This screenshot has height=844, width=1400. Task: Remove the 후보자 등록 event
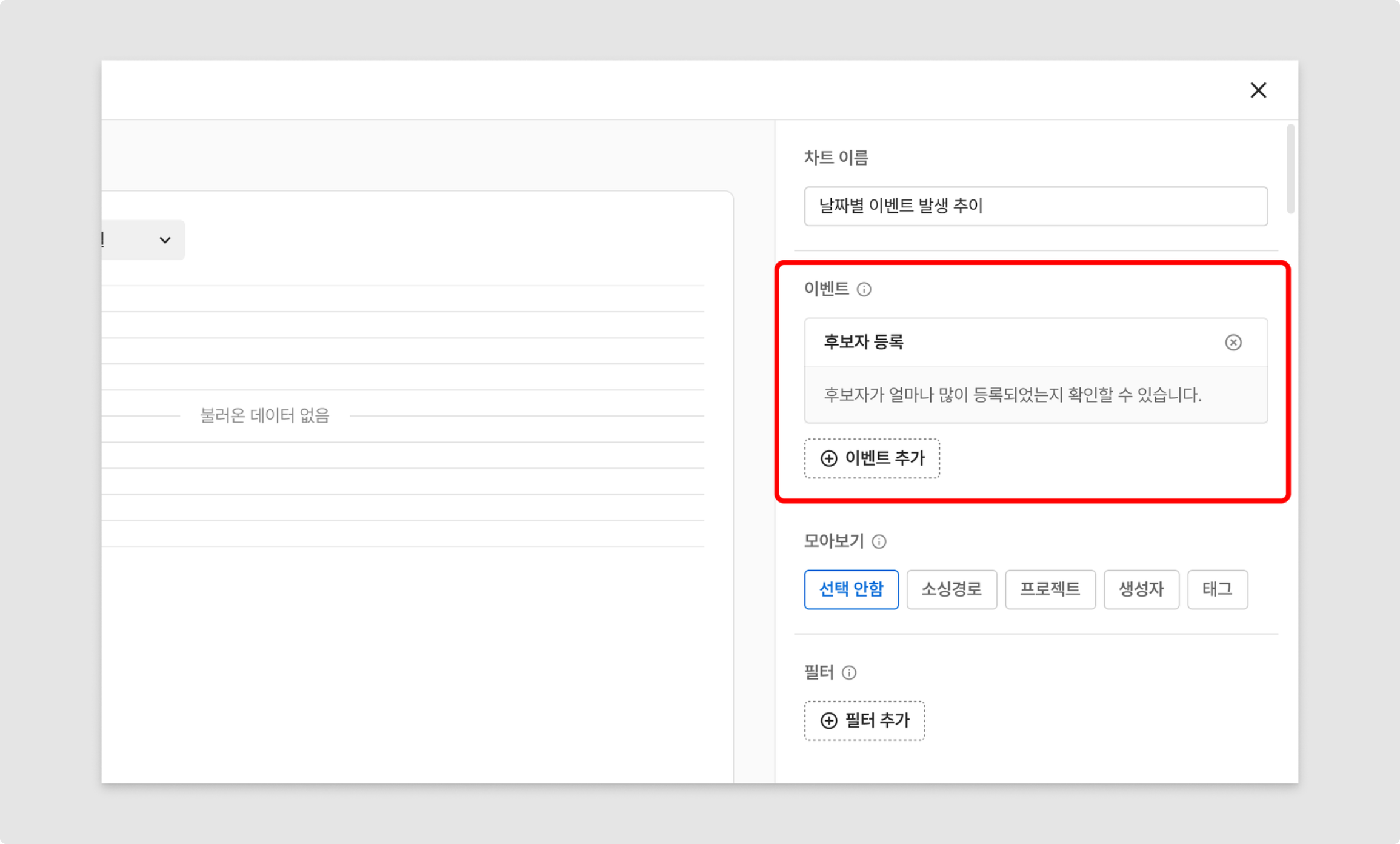point(1233,343)
